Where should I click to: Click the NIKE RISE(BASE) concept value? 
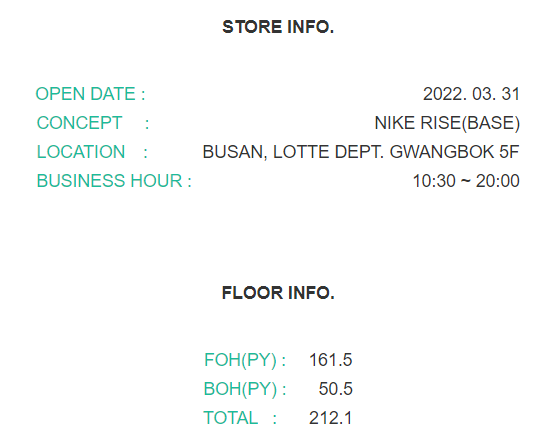[447, 124]
